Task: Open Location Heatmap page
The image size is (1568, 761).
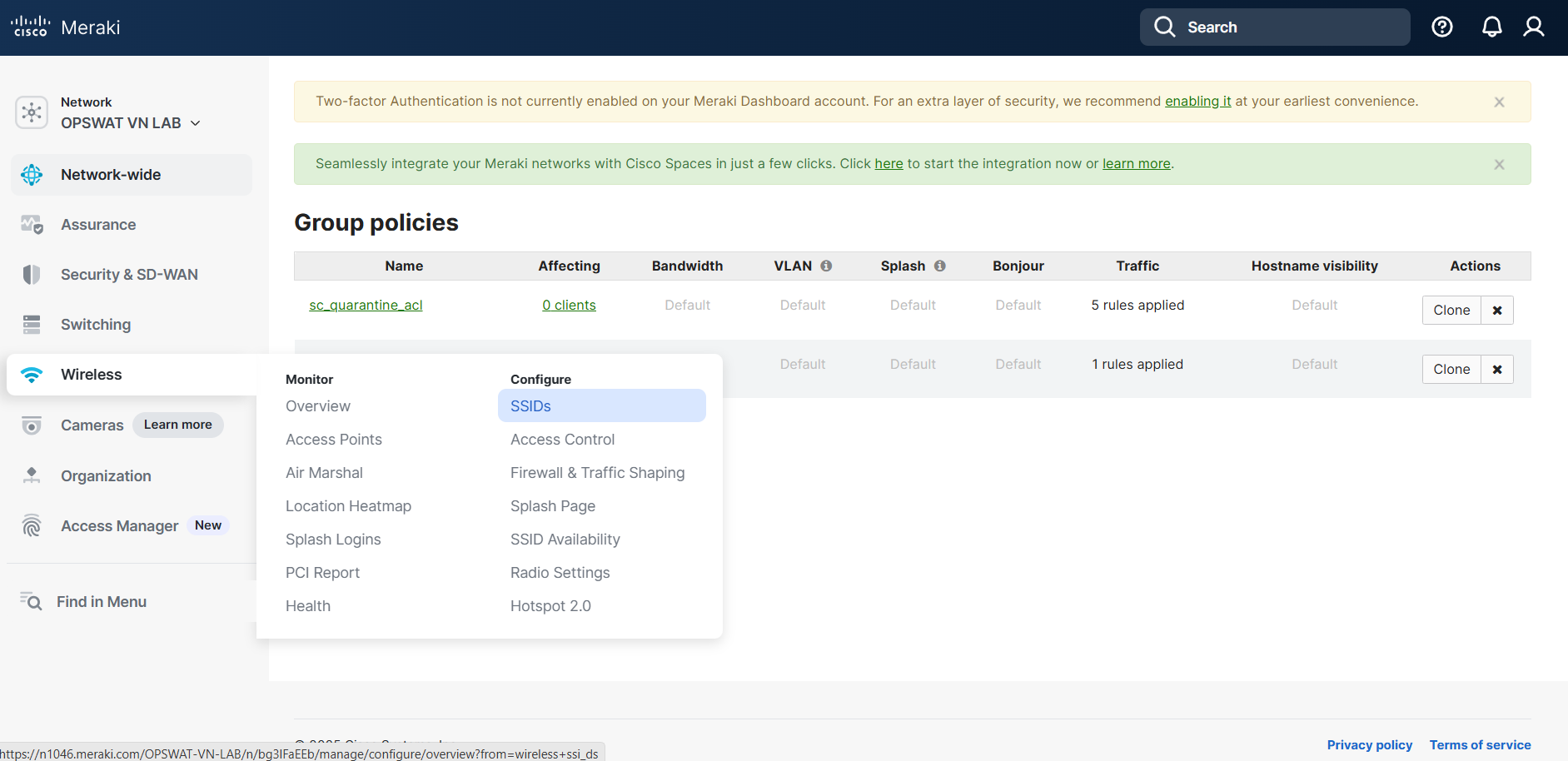Action: pos(348,506)
